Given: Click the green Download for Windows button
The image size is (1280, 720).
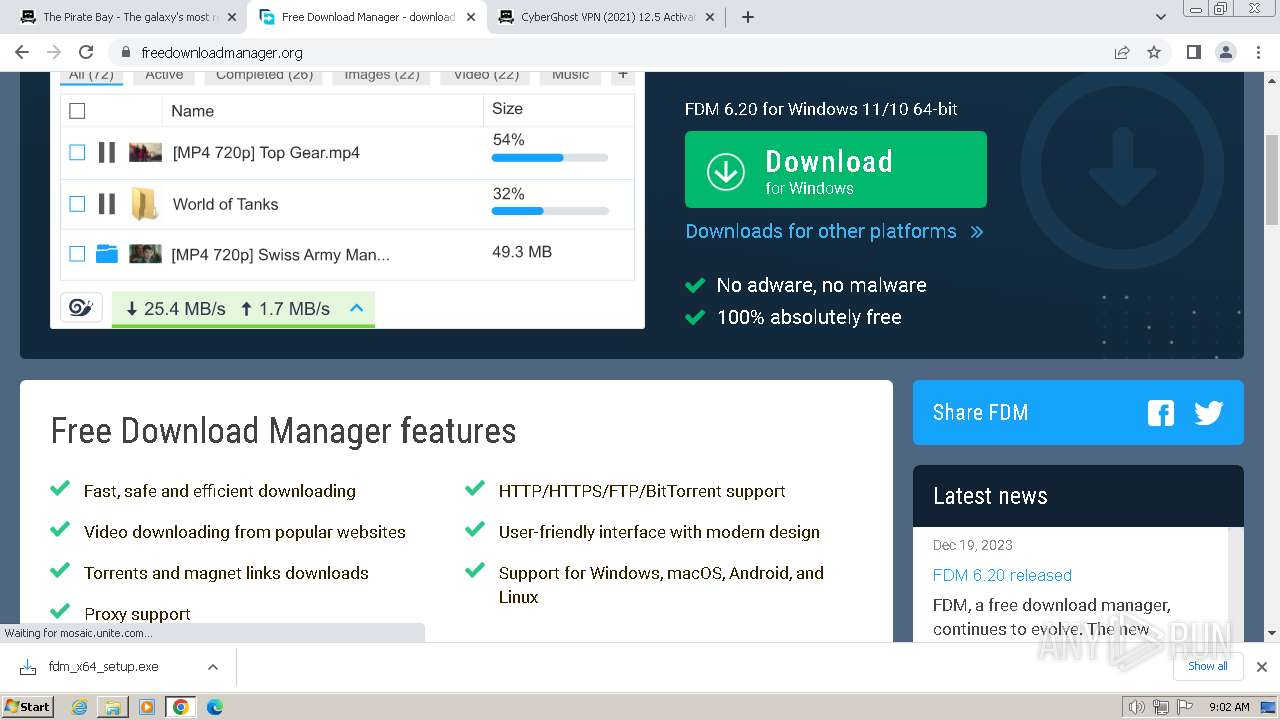Looking at the screenshot, I should [836, 170].
